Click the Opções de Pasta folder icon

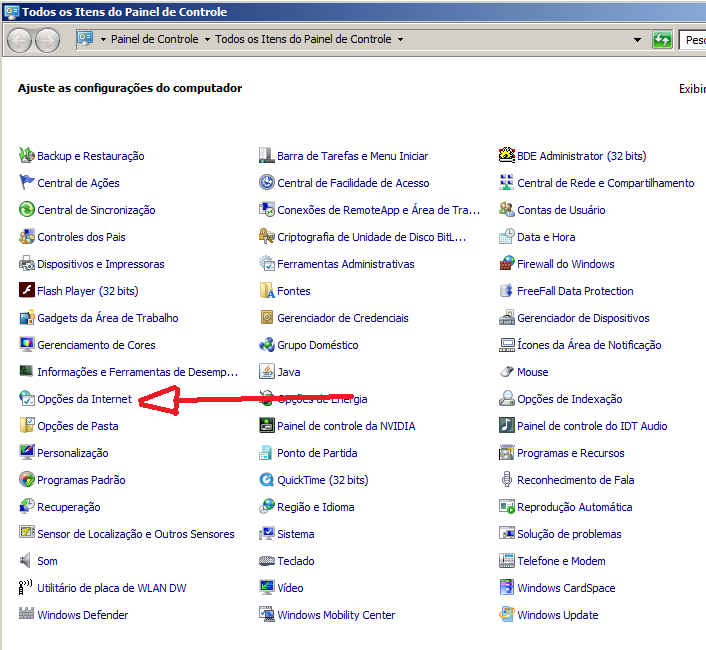click(27, 425)
